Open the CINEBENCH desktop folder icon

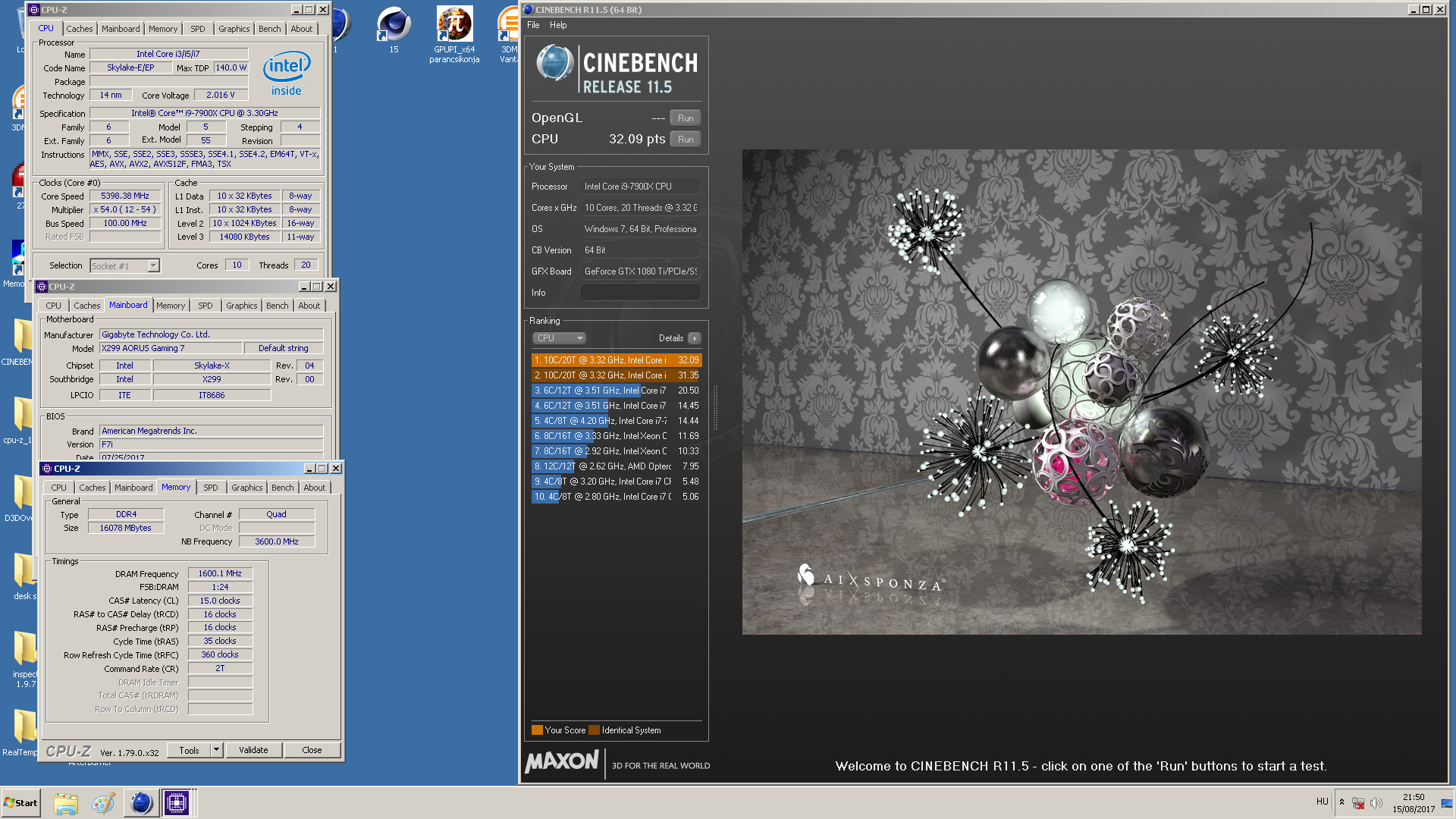24,337
